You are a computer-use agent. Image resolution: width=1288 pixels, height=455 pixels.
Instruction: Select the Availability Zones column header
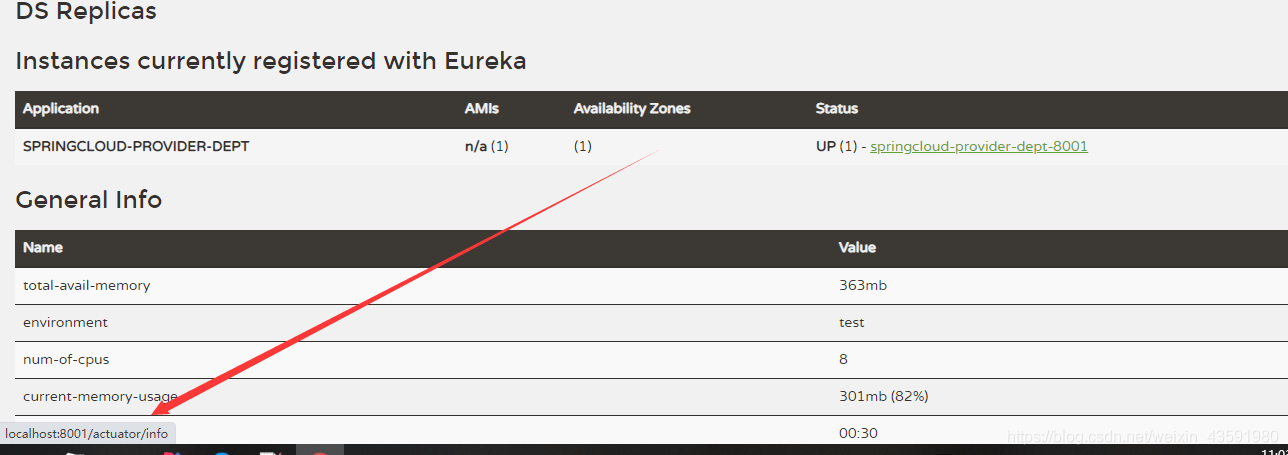coord(631,108)
